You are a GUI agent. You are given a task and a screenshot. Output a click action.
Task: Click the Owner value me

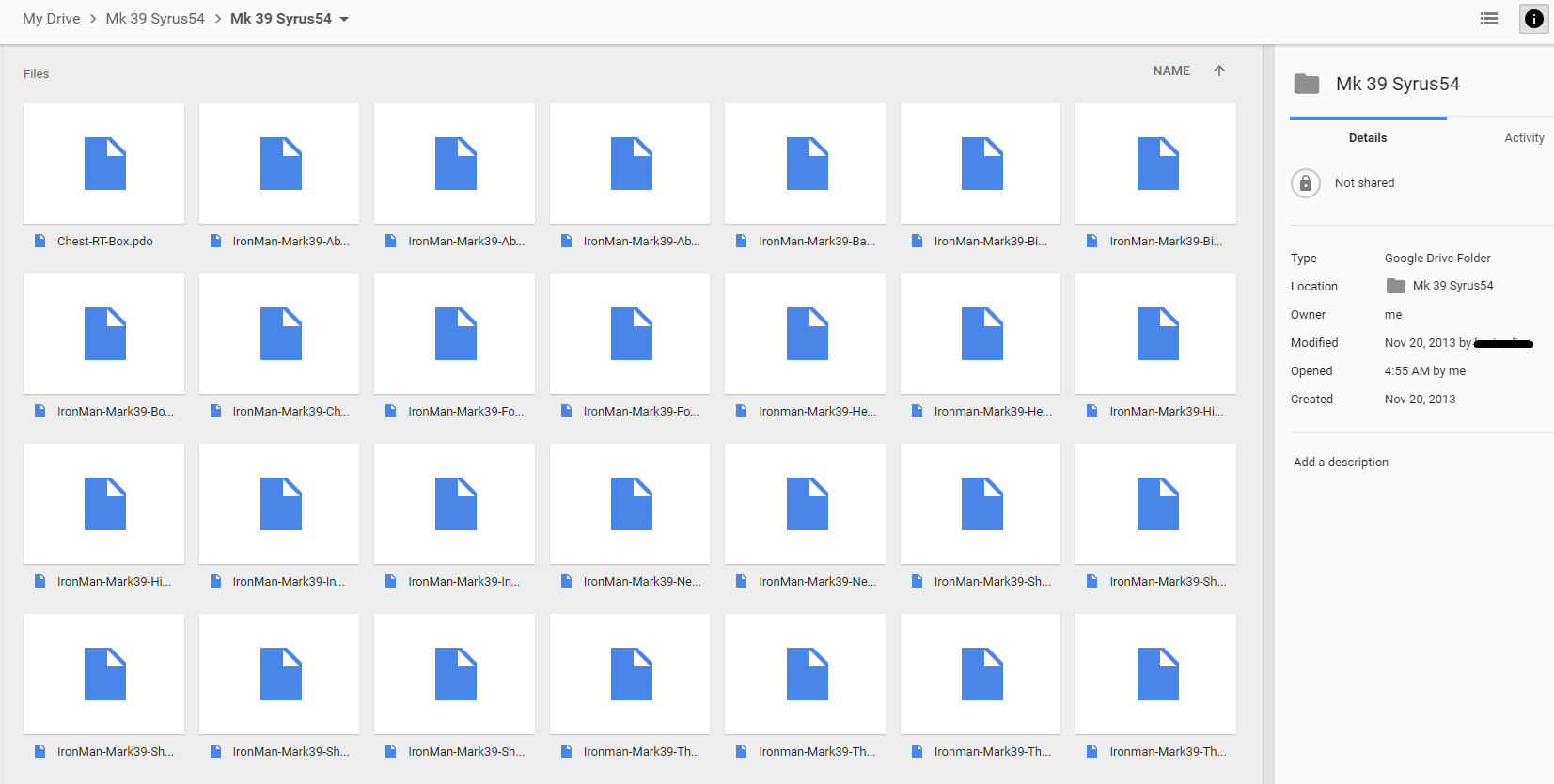pyautogui.click(x=1393, y=315)
